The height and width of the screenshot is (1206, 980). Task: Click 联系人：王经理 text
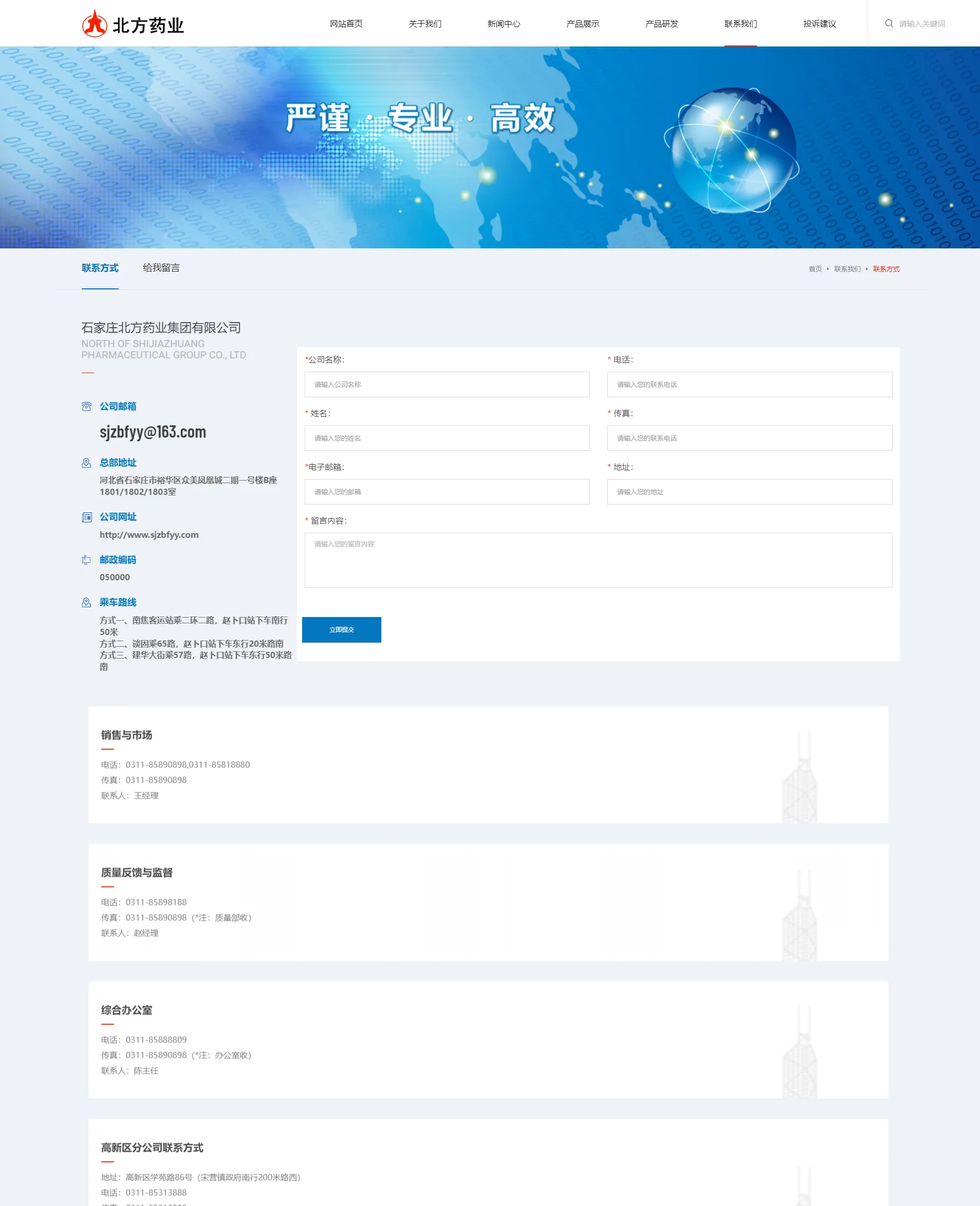pos(130,795)
